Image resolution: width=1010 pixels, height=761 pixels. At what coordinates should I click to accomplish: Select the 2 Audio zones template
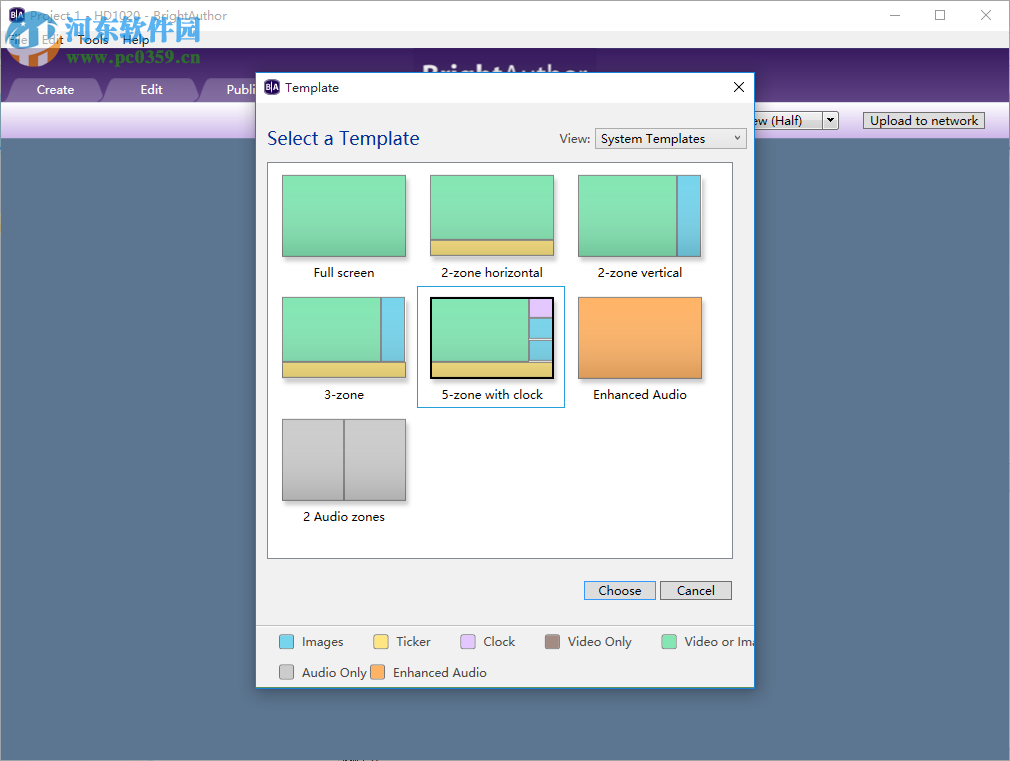coord(344,460)
